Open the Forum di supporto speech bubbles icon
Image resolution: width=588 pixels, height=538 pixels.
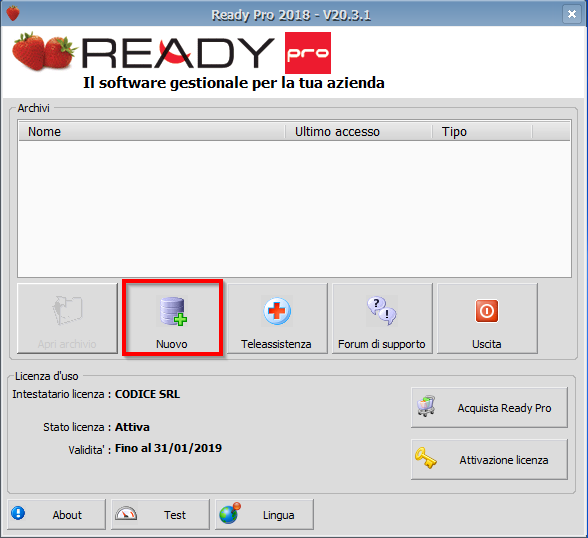tap(382, 311)
